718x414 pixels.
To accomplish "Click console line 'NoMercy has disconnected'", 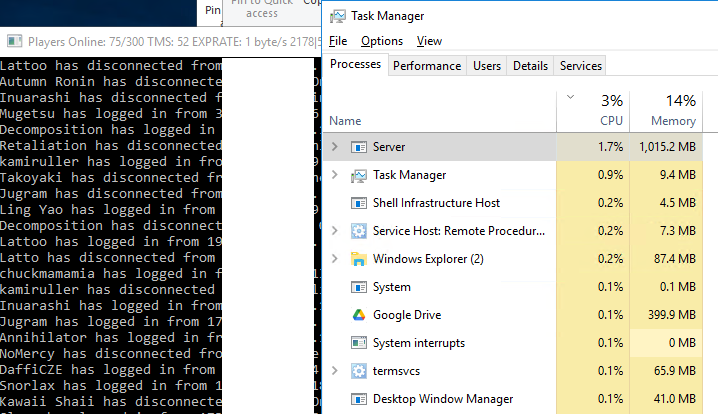I will [x=111, y=354].
